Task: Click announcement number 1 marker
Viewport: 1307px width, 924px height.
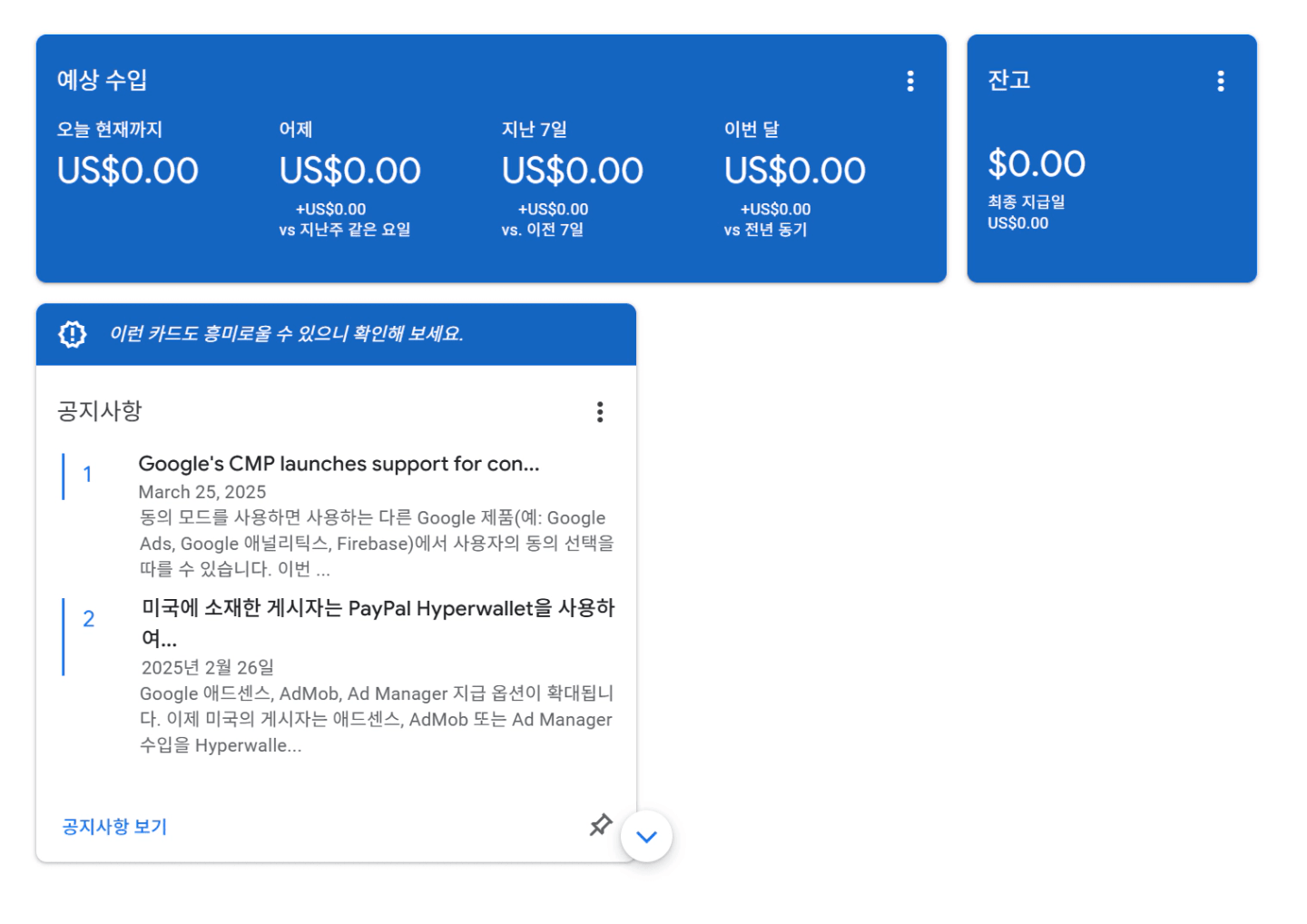Action: tap(88, 475)
